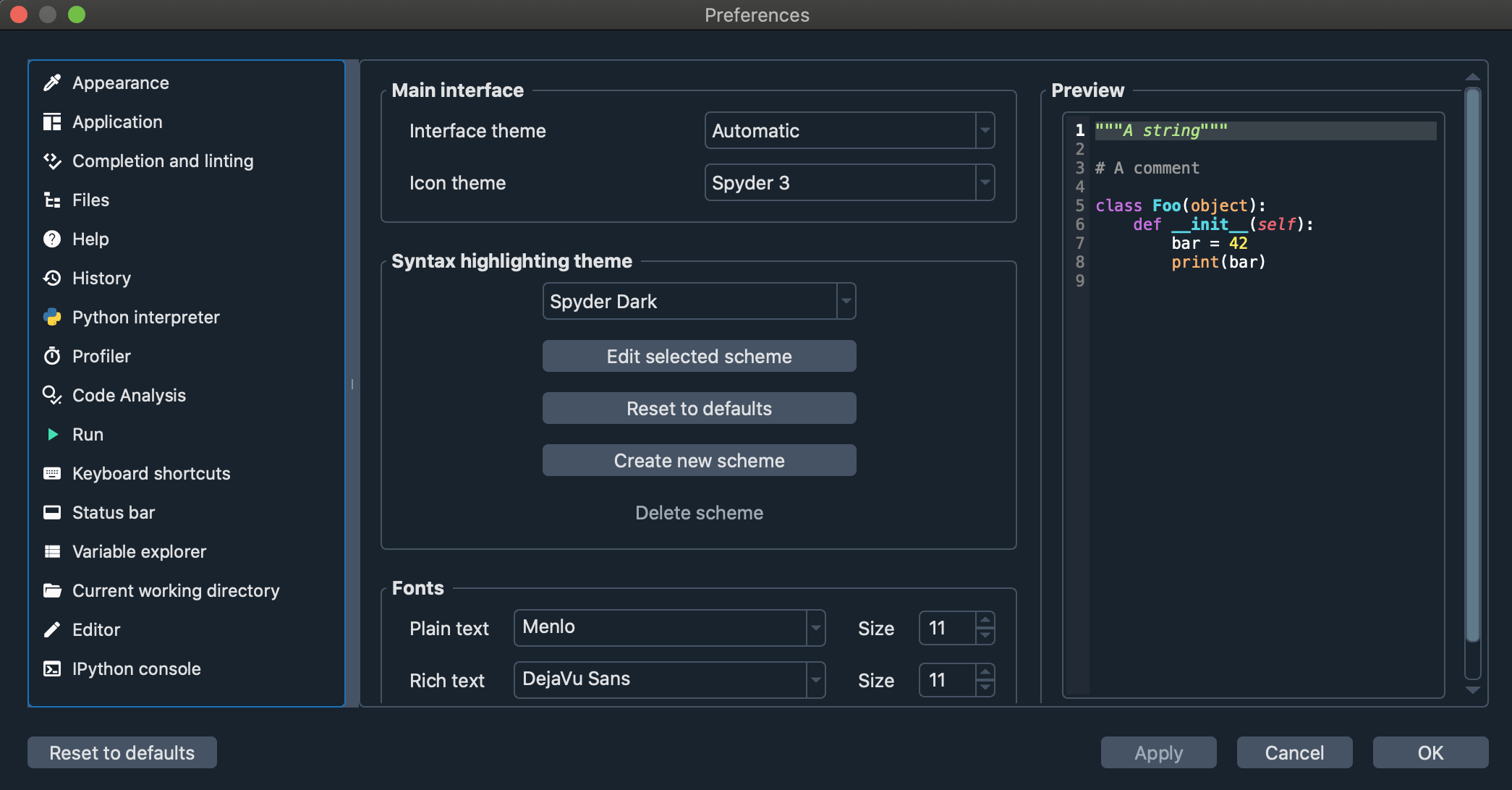Select the Profiler stopwatch icon

pos(52,357)
